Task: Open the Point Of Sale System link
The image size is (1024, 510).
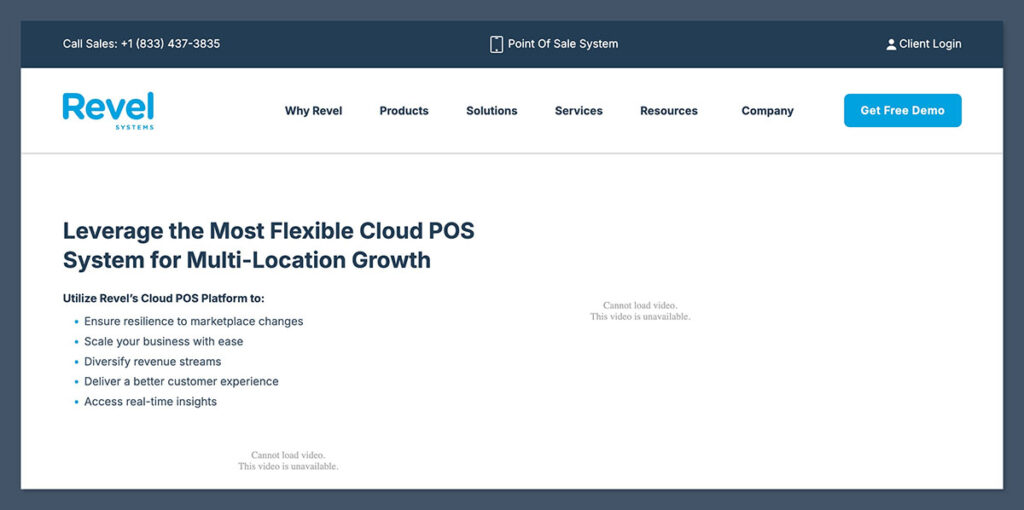Action: point(562,44)
